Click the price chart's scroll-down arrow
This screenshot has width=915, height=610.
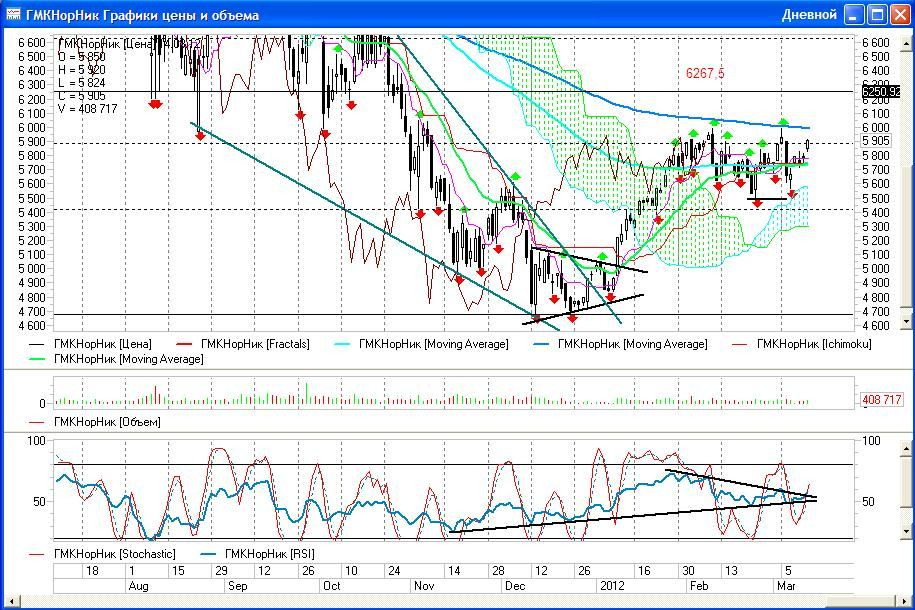click(x=906, y=321)
